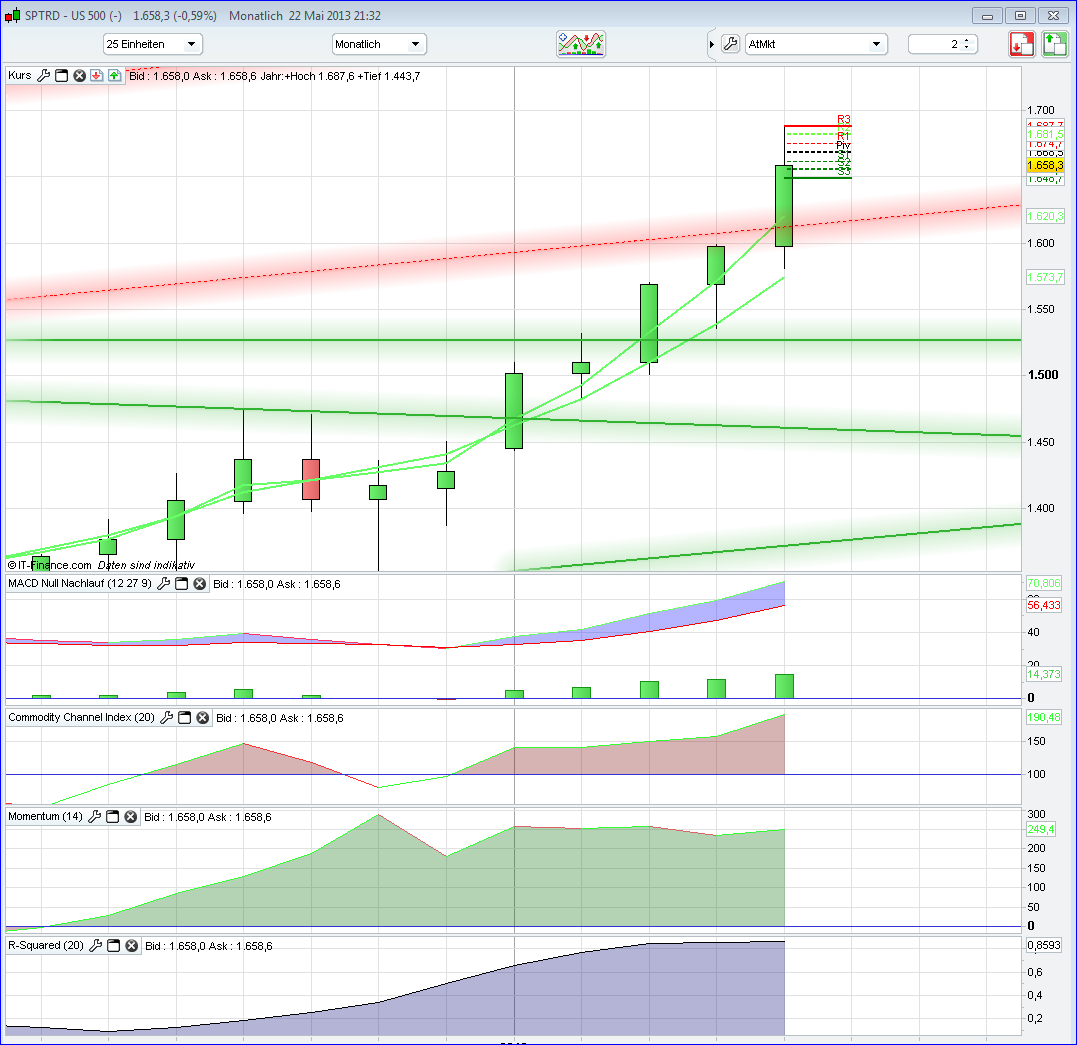Click the Commodity Channel Index (20) label
1077x1045 pixels.
point(82,717)
